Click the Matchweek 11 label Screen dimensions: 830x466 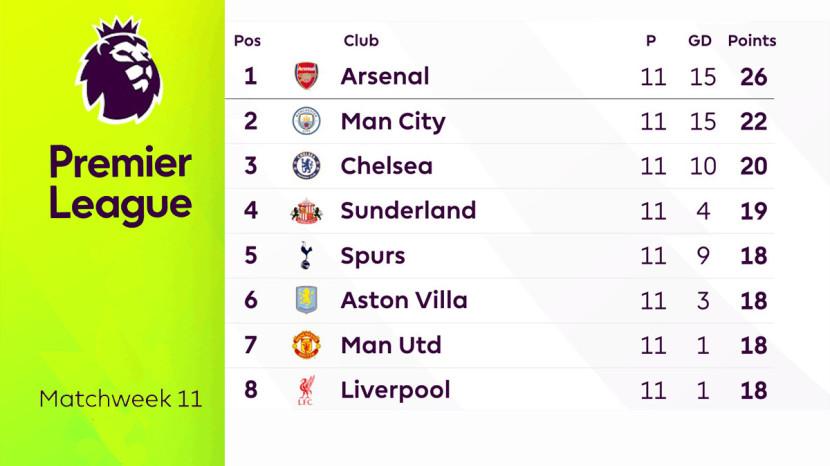[120, 399]
